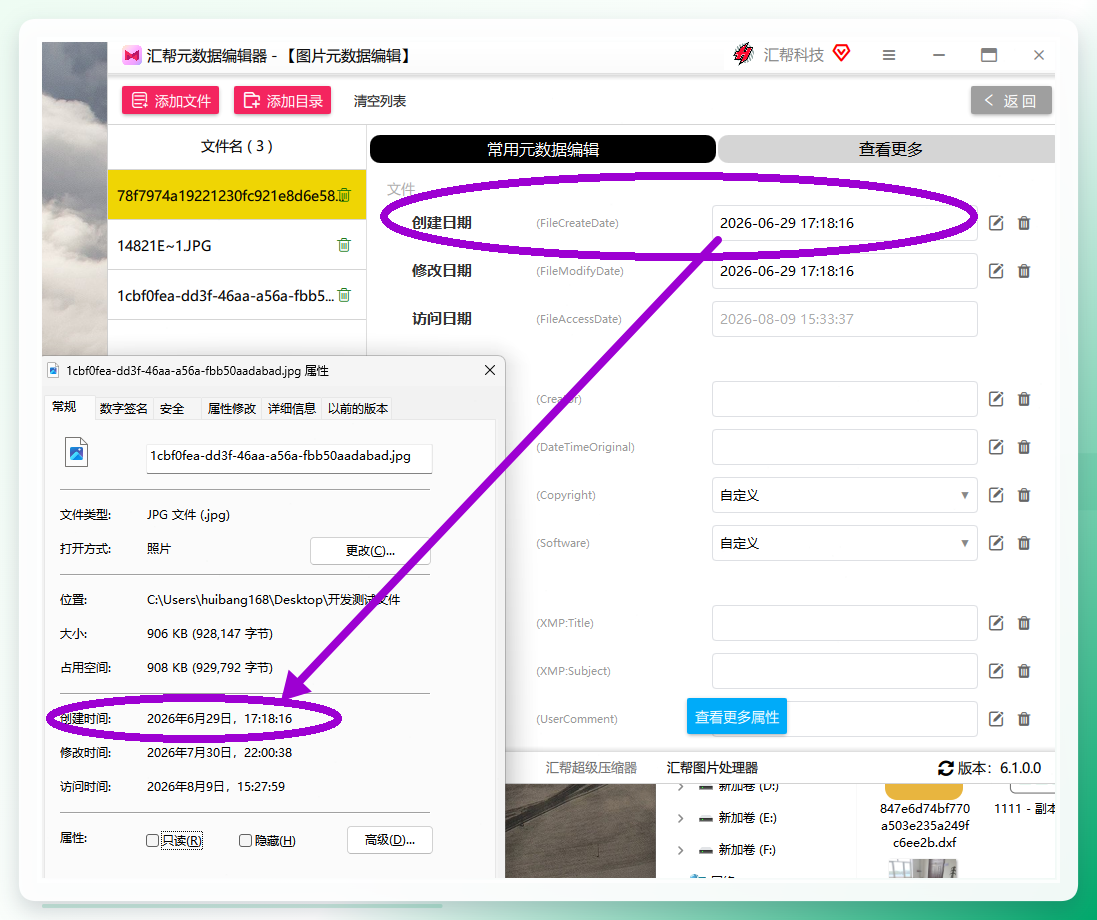
Task: Remove 14821E~1.JPG from the list
Action: pos(344,245)
